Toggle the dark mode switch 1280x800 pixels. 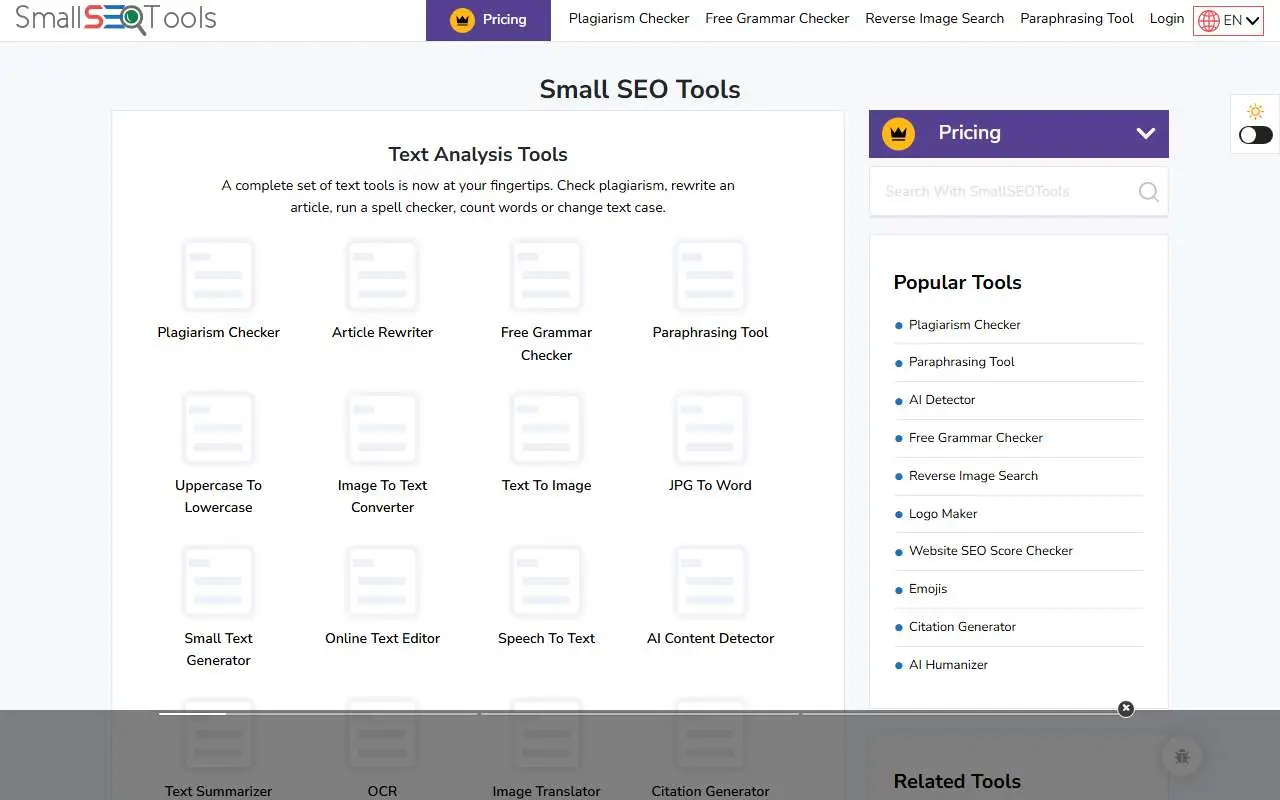click(1256, 135)
